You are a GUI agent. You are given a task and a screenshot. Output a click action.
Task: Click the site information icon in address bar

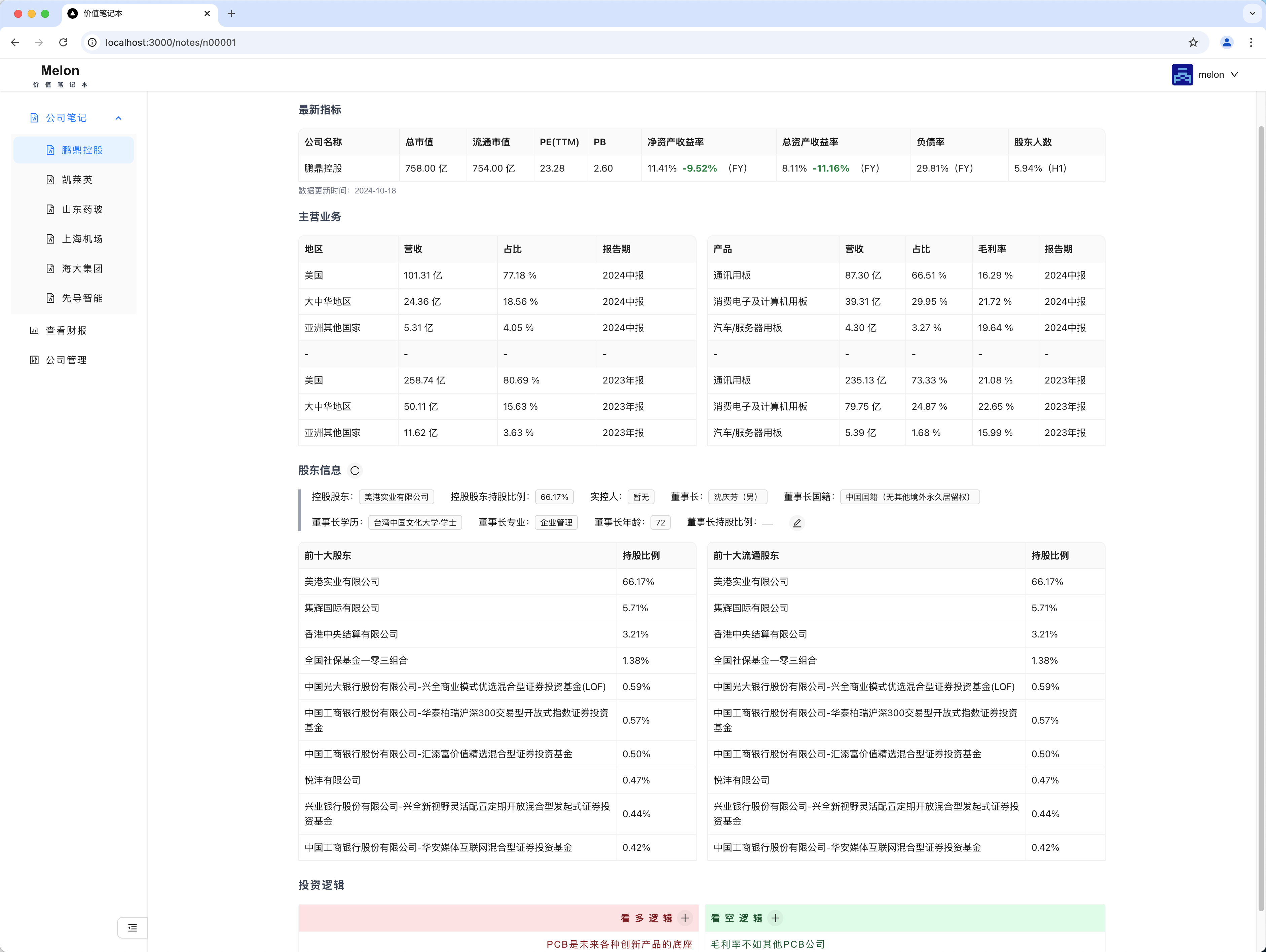point(92,42)
